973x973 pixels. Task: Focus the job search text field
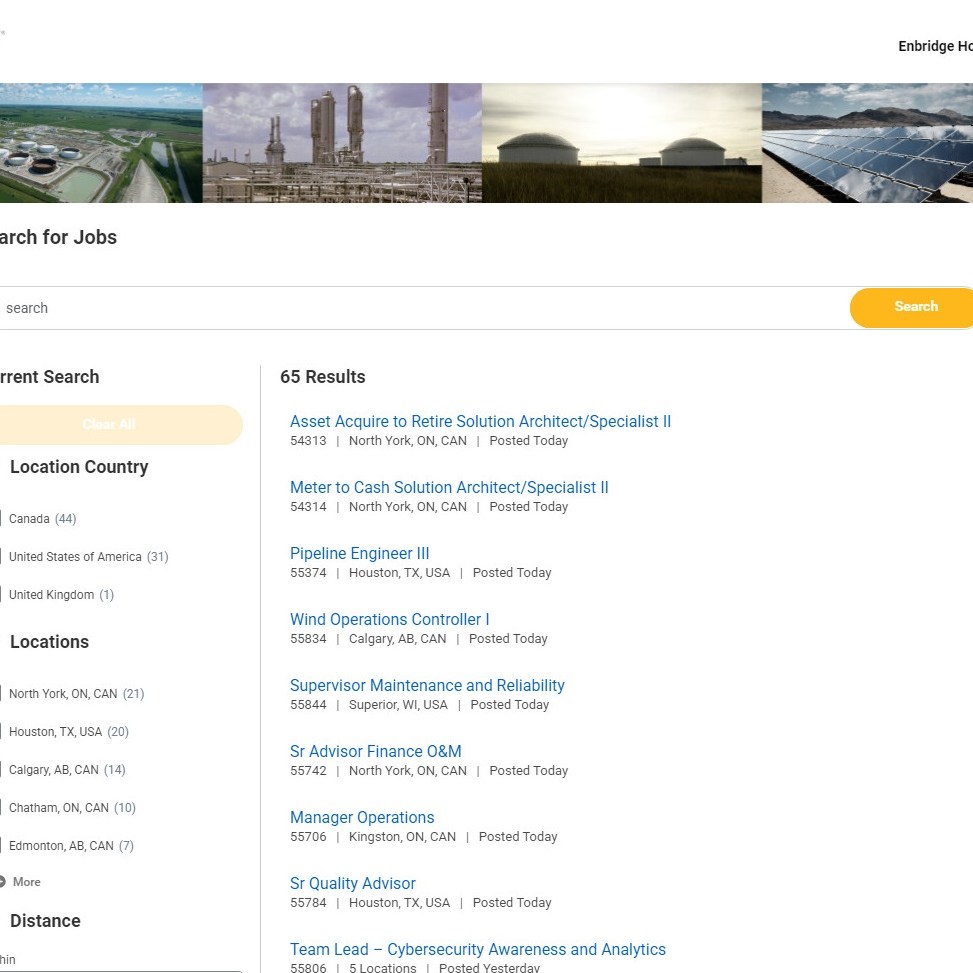click(420, 308)
